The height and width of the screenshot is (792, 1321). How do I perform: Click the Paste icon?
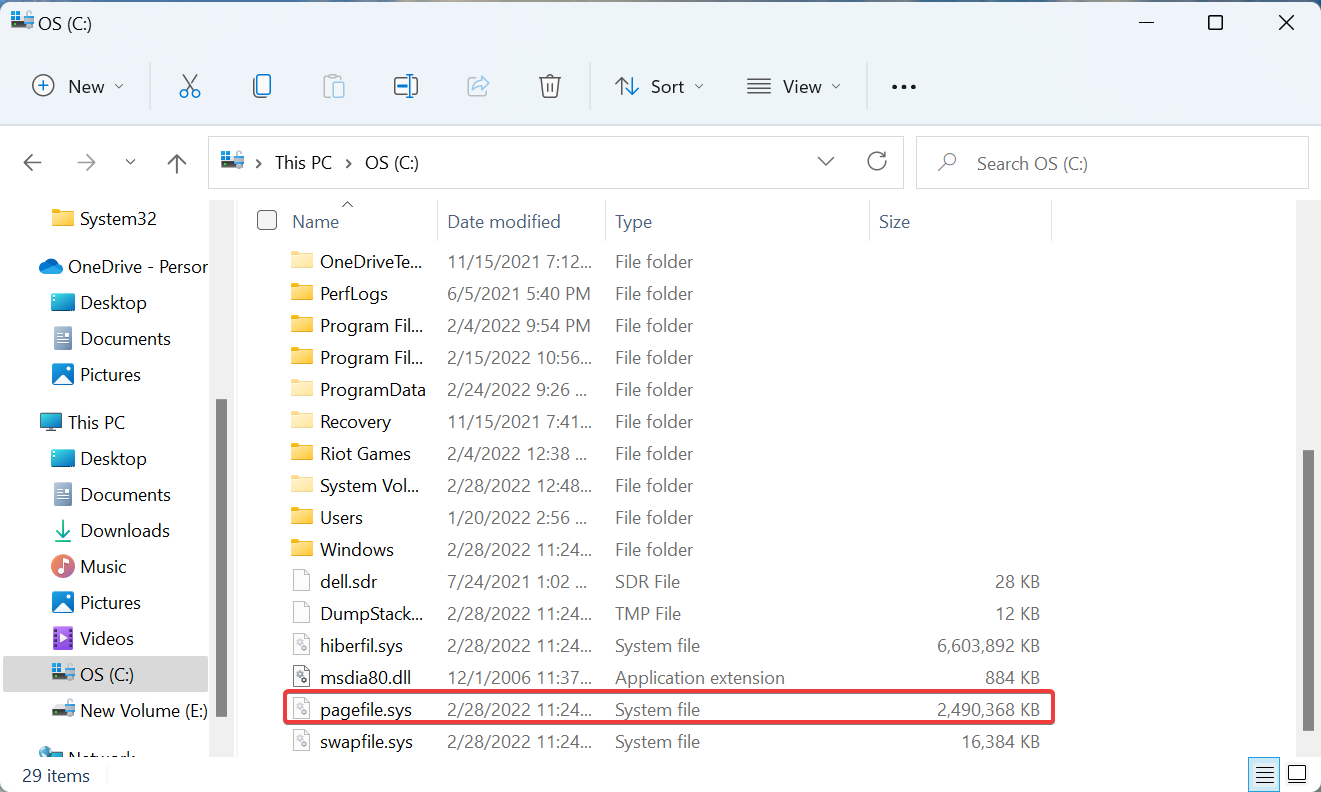pyautogui.click(x=334, y=86)
